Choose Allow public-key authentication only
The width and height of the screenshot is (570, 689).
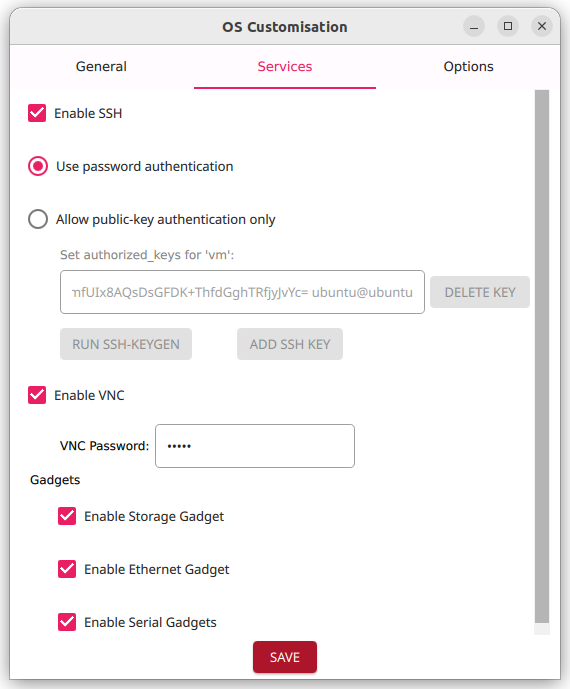38,219
